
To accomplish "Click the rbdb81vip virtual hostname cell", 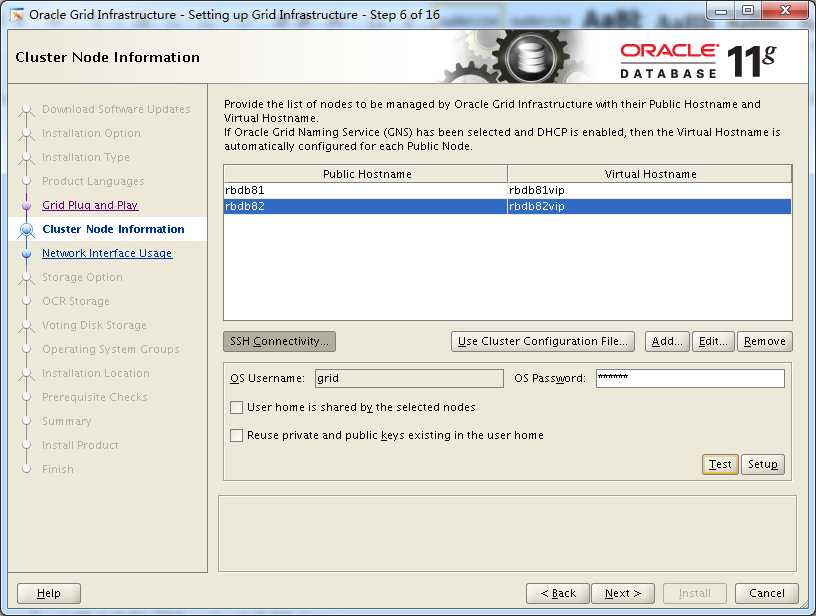I will [x=649, y=190].
